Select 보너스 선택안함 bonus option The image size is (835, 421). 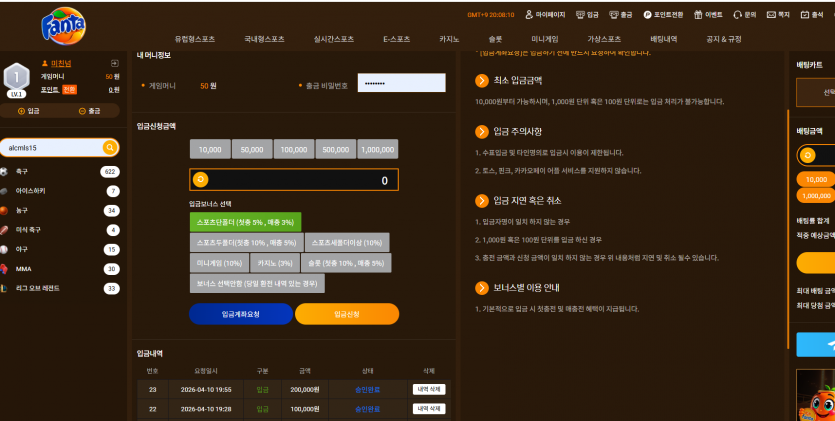[257, 283]
